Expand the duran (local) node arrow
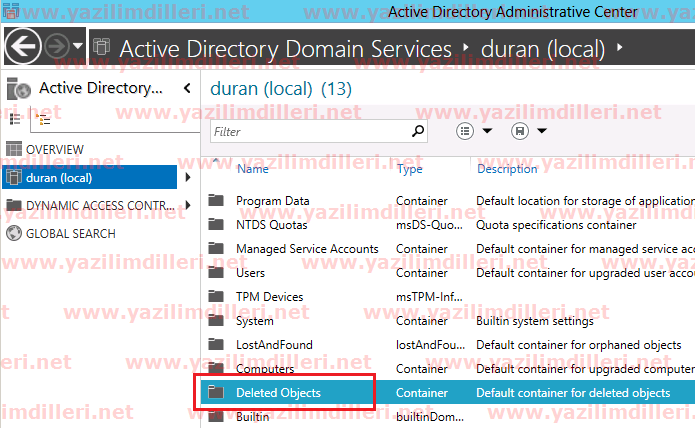 pyautogui.click(x=188, y=178)
